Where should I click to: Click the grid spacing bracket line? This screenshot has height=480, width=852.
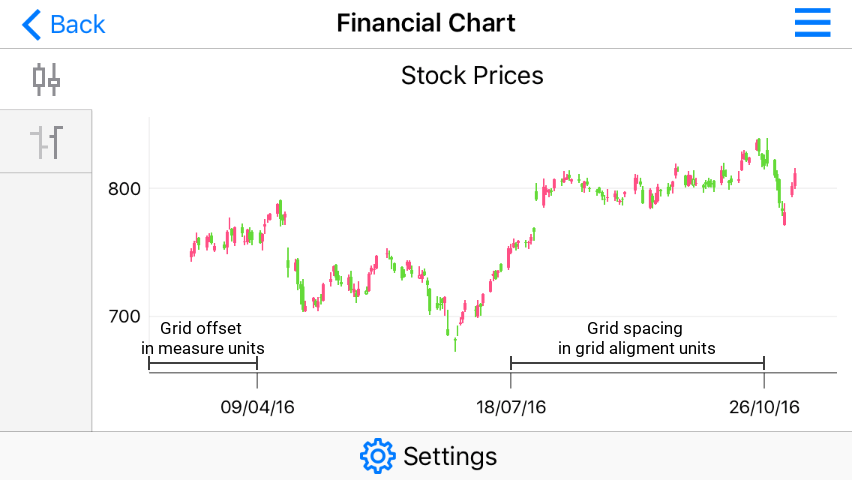637,364
